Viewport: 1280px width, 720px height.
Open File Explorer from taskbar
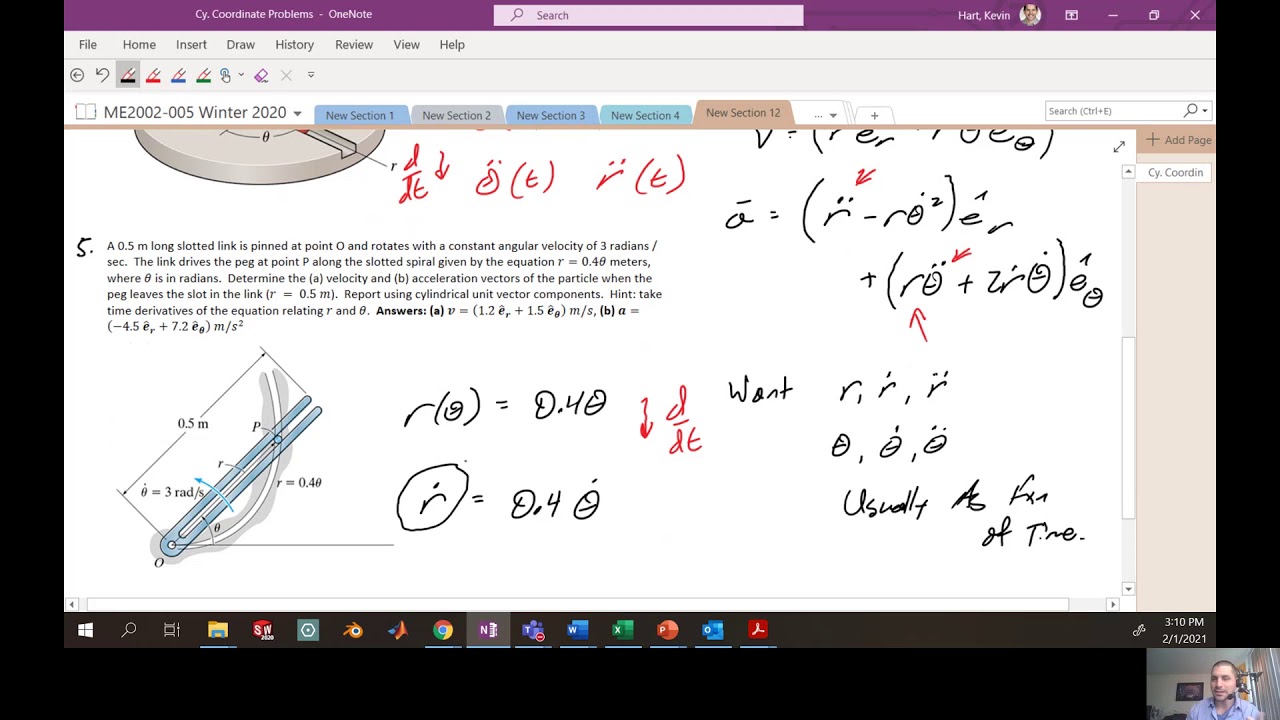(218, 630)
